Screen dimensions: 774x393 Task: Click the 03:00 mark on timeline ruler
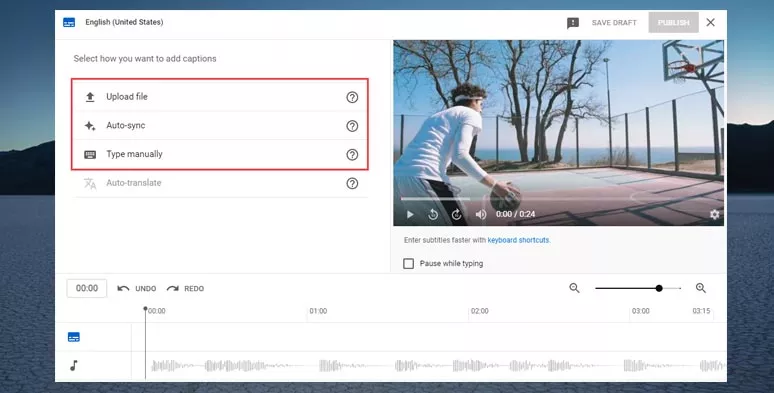(640, 311)
